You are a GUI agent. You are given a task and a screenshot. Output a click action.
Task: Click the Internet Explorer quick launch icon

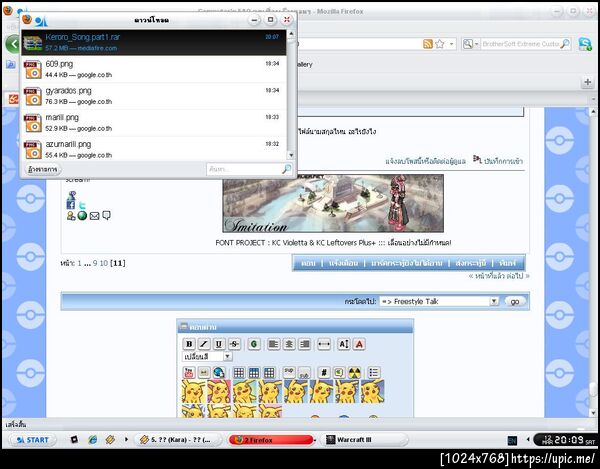click(x=93, y=440)
